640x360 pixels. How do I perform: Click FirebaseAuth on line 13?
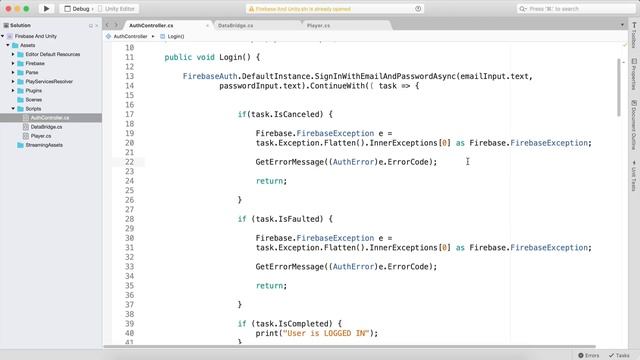click(210, 76)
